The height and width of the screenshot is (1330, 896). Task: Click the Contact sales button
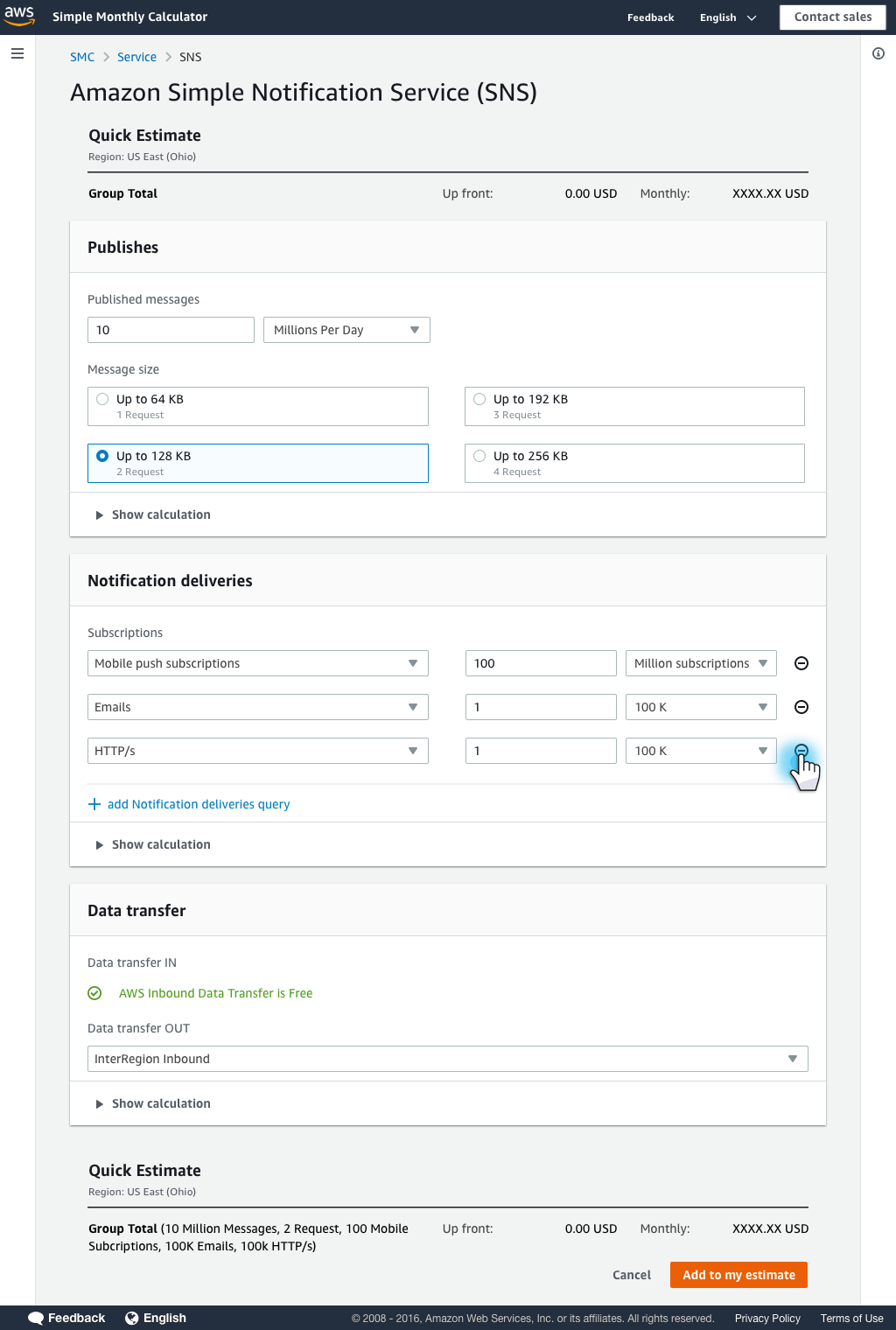click(x=833, y=17)
